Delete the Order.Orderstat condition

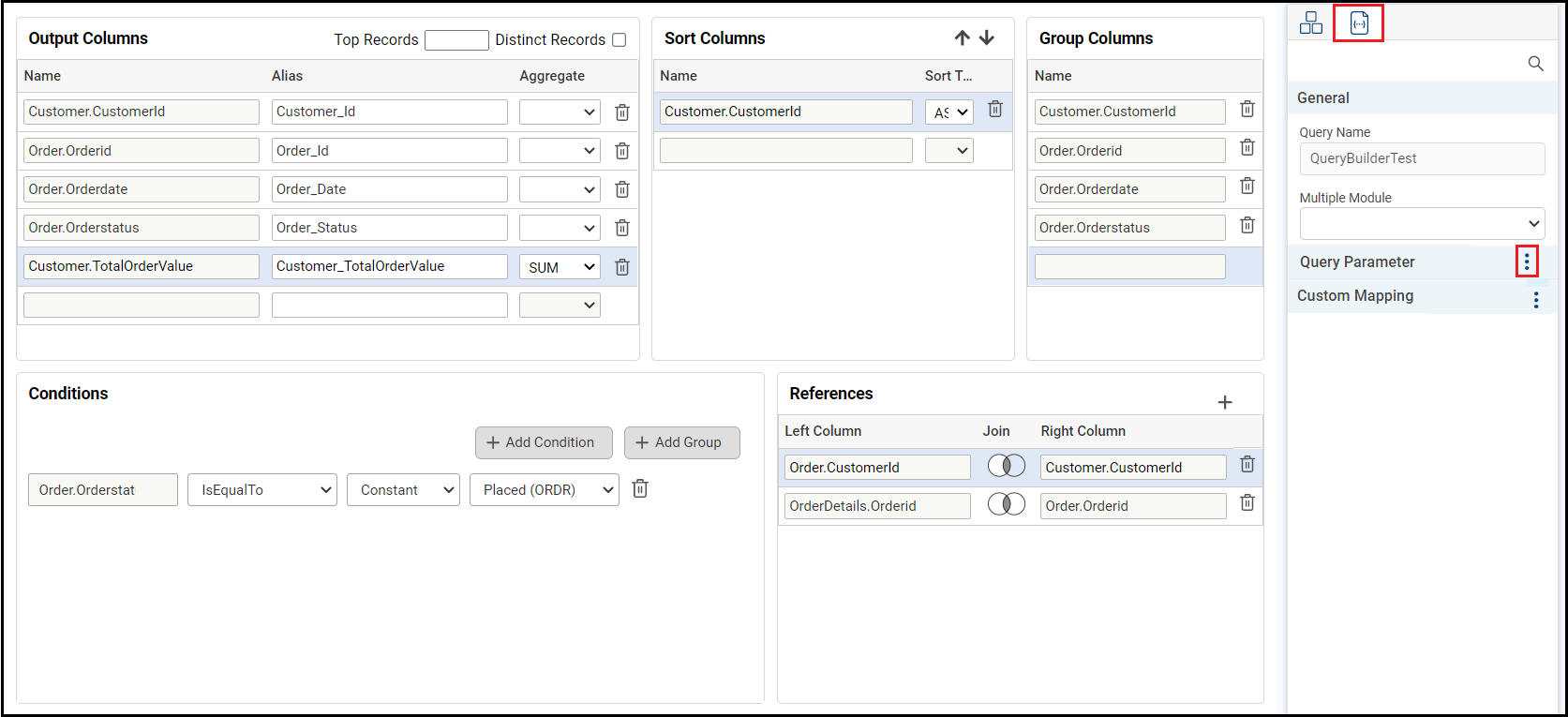click(640, 489)
